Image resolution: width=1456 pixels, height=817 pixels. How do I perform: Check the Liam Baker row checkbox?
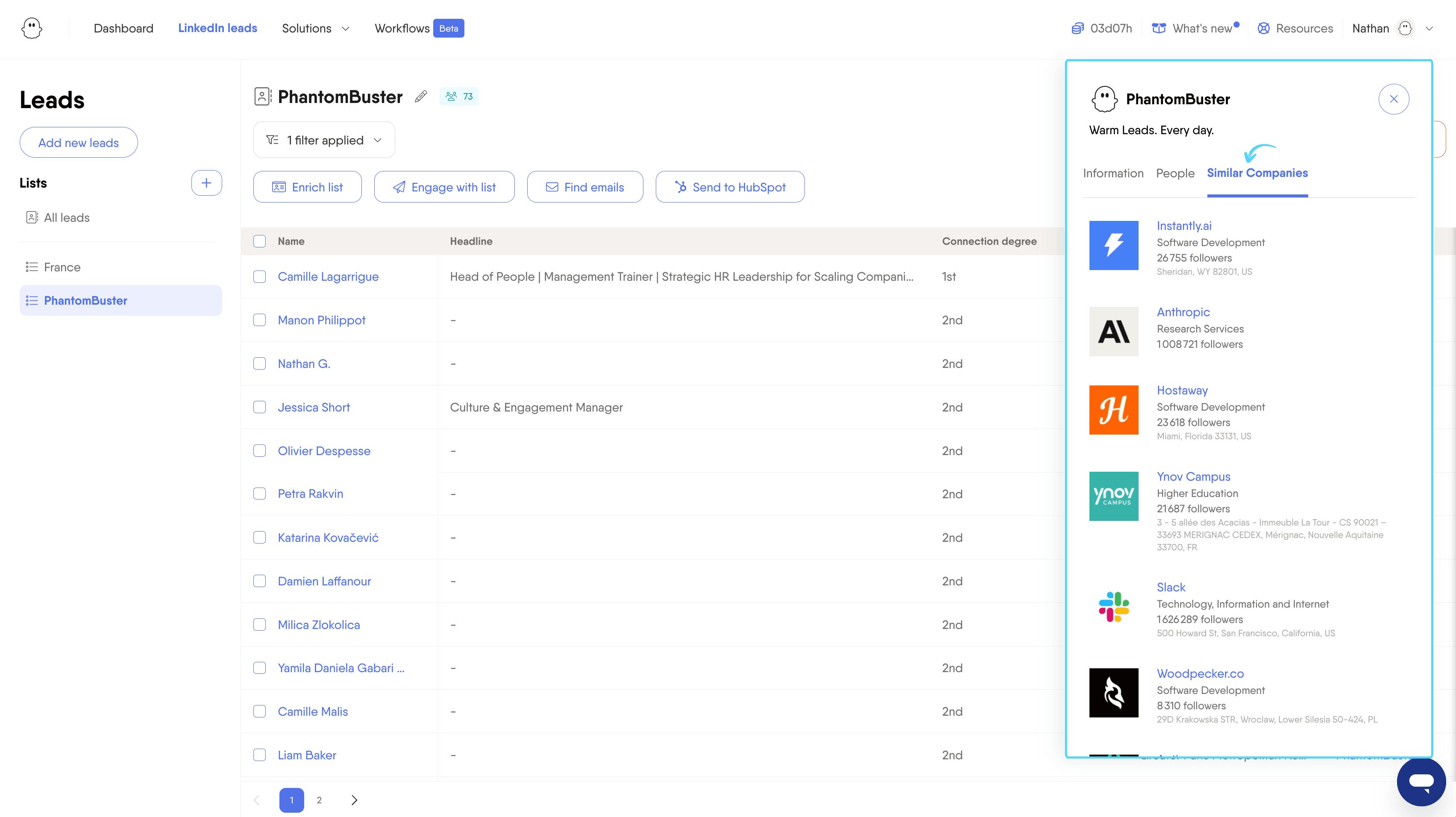click(x=259, y=755)
